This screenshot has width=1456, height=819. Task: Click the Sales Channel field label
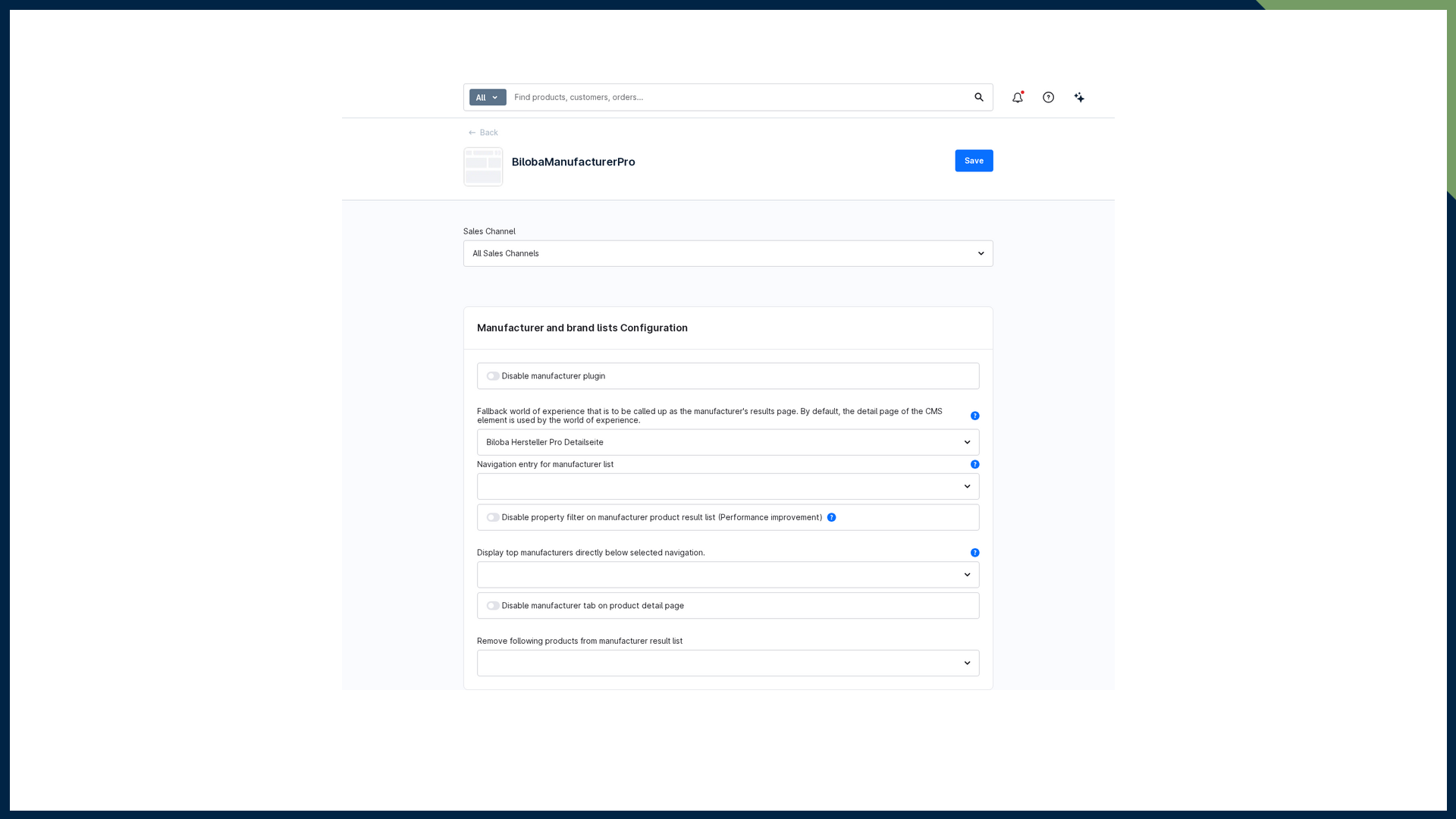(489, 231)
